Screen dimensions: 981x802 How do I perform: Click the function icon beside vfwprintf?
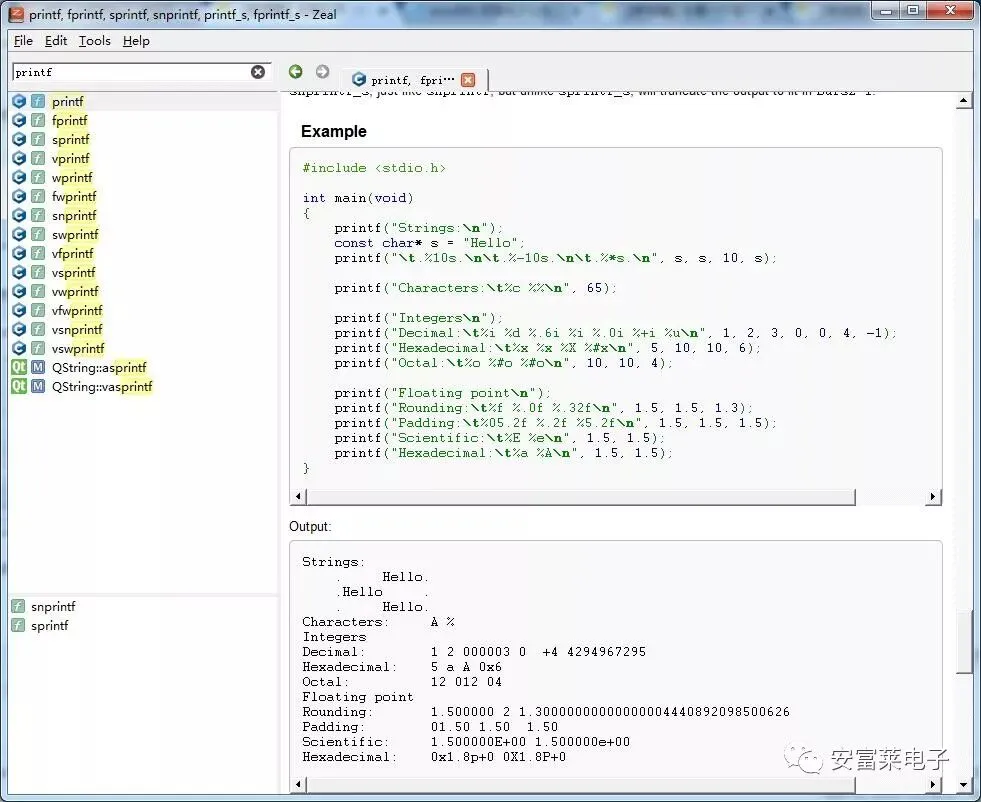click(x=38, y=310)
